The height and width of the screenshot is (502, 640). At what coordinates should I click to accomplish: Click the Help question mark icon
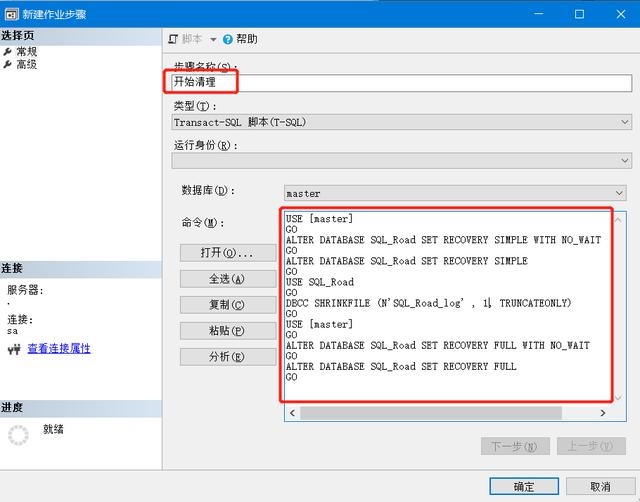227,40
